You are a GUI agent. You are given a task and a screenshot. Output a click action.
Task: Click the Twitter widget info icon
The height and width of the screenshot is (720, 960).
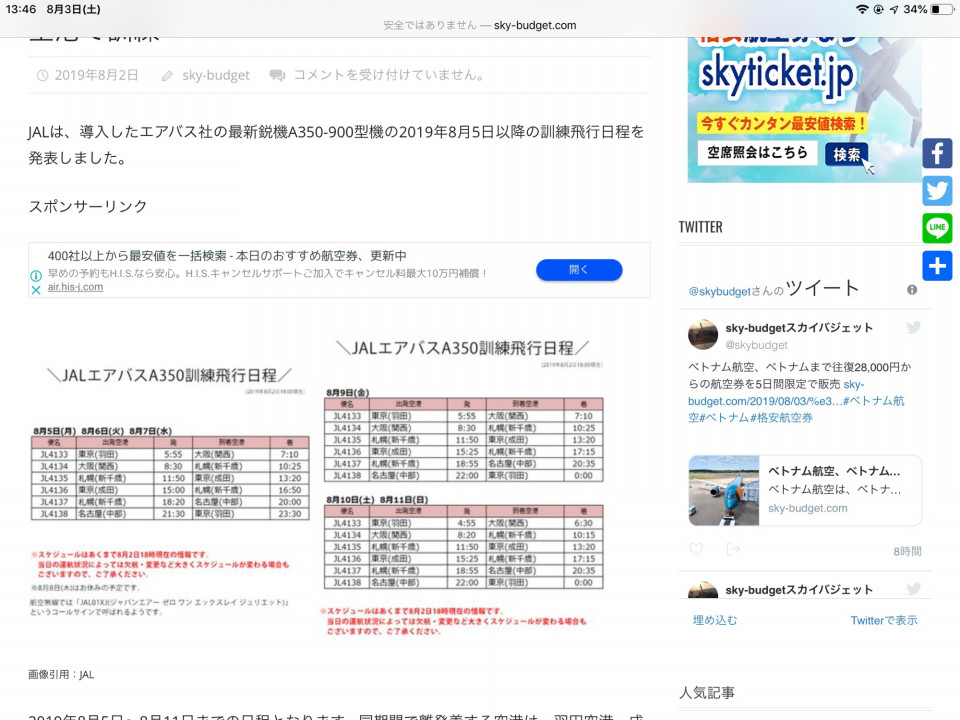pyautogui.click(x=912, y=290)
